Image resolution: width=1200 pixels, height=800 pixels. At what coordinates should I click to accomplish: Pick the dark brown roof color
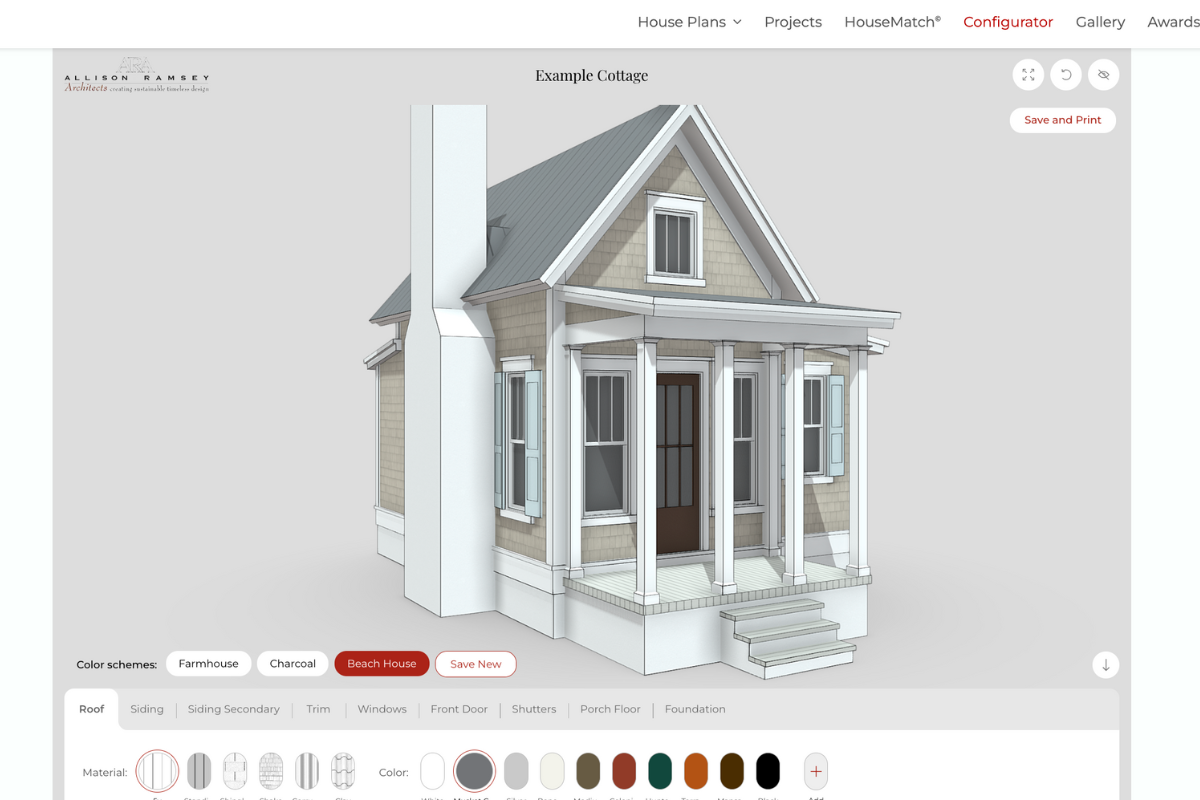tap(732, 771)
